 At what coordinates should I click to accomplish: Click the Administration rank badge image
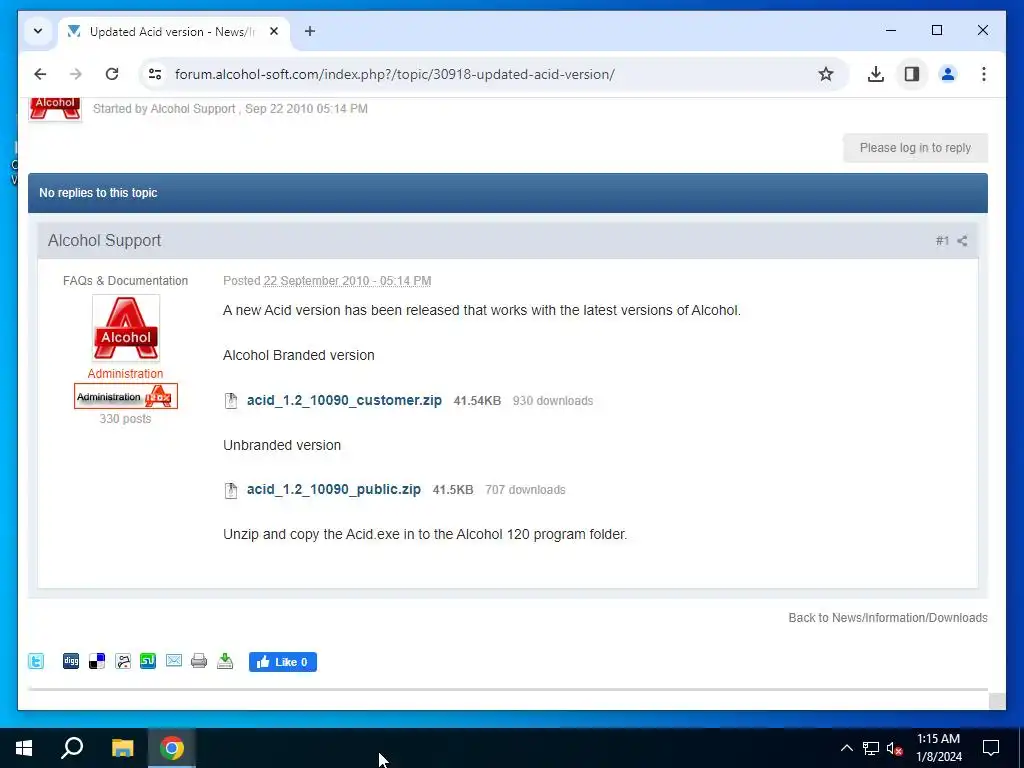(125, 396)
